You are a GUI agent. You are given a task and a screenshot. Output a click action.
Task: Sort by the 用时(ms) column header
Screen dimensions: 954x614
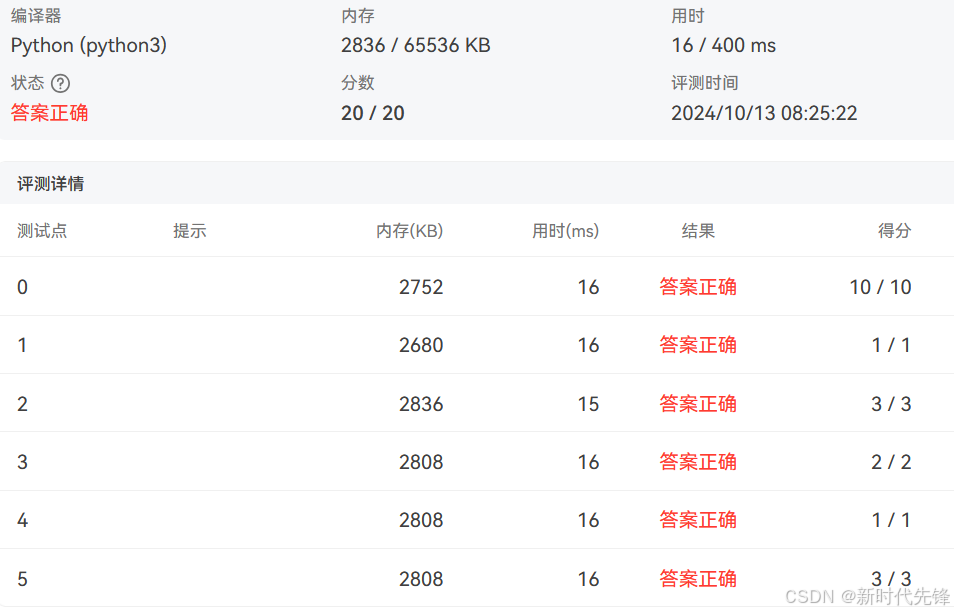[565, 231]
